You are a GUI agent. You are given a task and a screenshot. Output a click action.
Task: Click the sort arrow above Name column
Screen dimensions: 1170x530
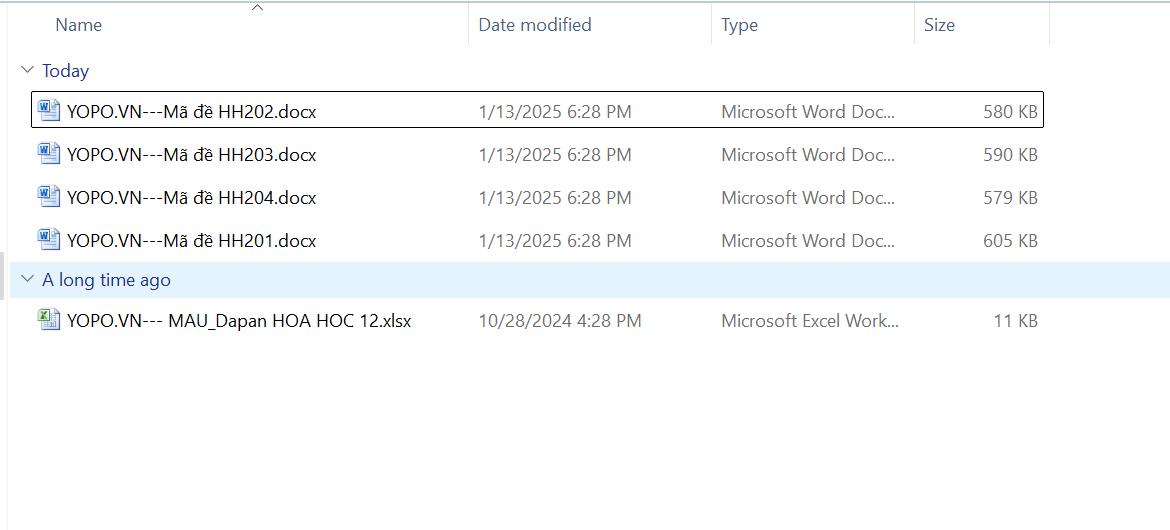coord(257,8)
